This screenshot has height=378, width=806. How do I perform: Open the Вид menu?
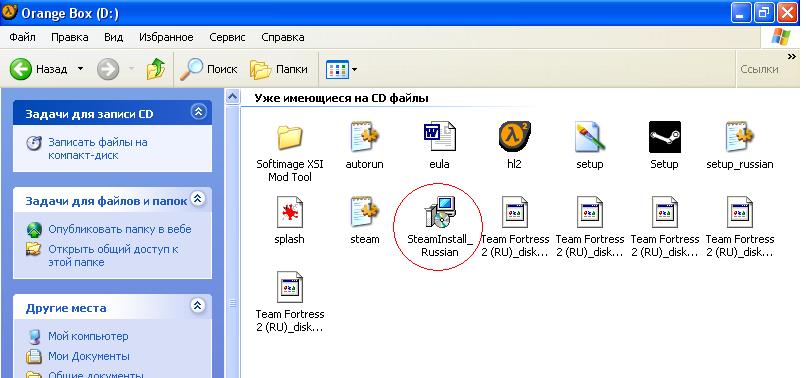(x=114, y=37)
